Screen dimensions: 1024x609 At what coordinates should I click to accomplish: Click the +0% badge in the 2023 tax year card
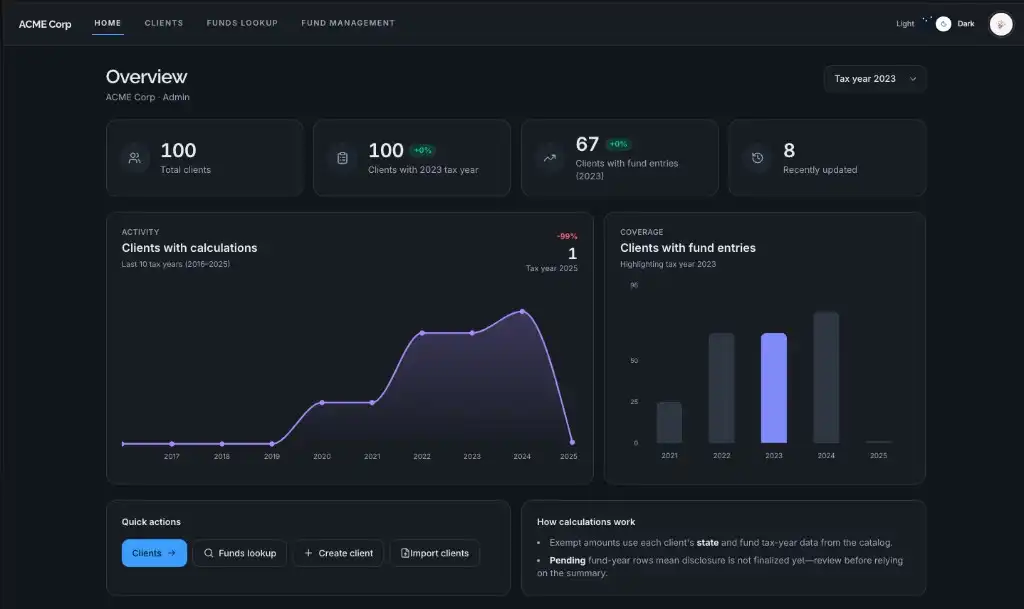click(423, 150)
